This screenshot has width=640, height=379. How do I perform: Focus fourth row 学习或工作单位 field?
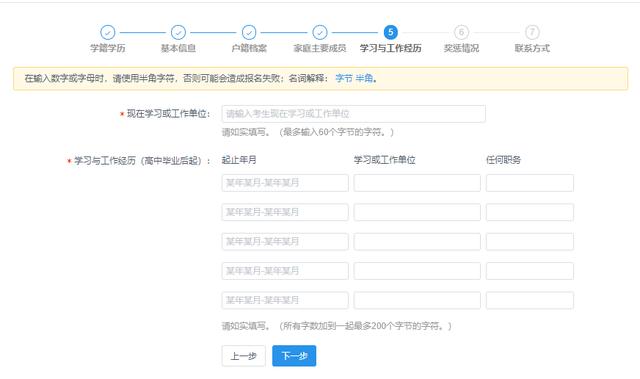417,271
